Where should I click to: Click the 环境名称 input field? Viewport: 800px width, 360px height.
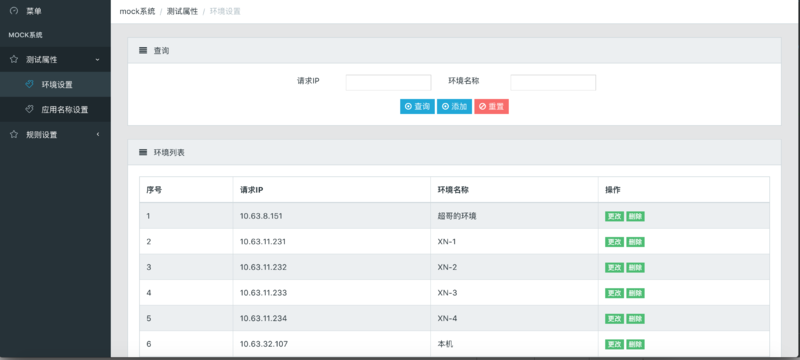point(553,83)
